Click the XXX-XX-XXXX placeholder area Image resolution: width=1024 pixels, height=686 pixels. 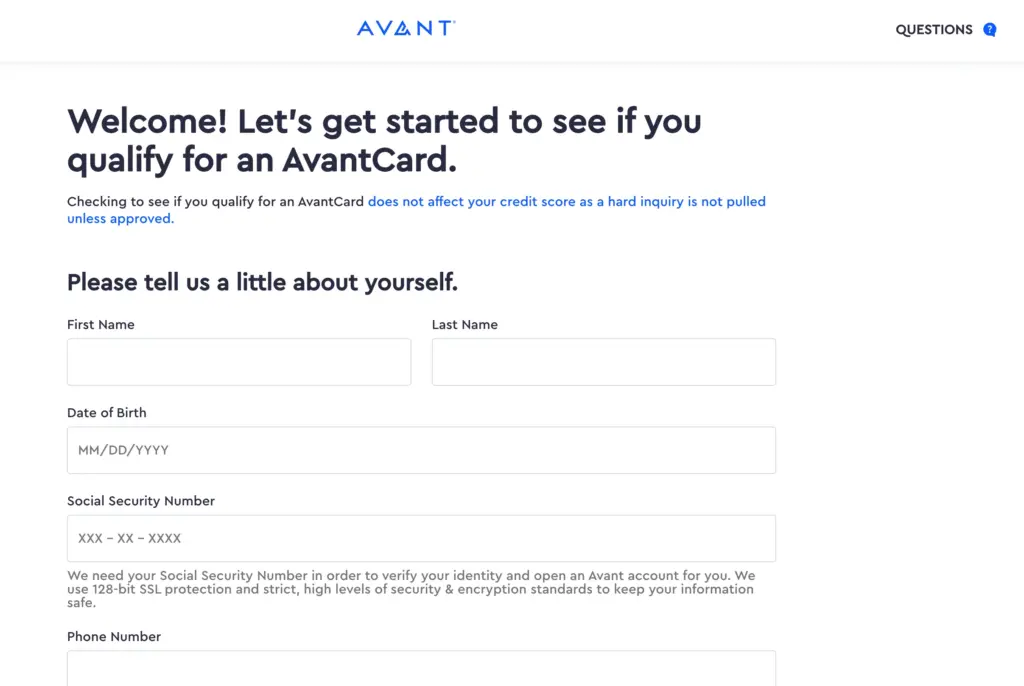click(x=129, y=537)
